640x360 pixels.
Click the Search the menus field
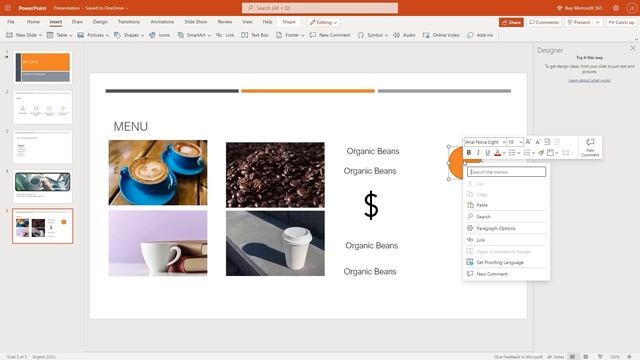pos(506,172)
